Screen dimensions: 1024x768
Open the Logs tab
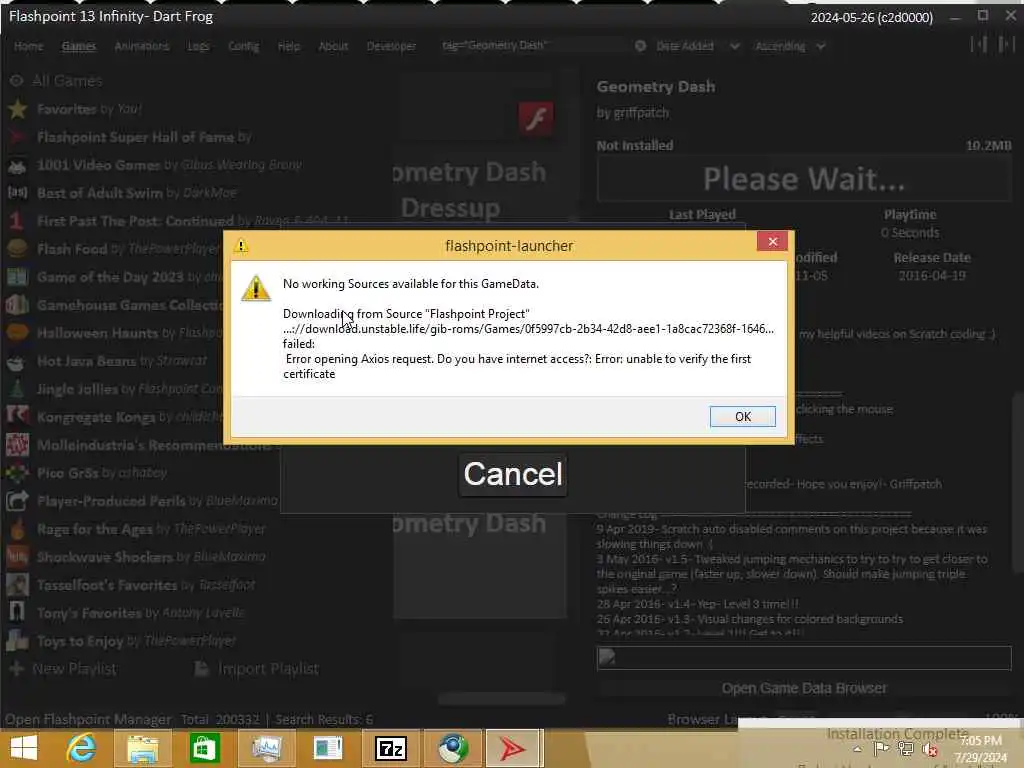[199, 46]
